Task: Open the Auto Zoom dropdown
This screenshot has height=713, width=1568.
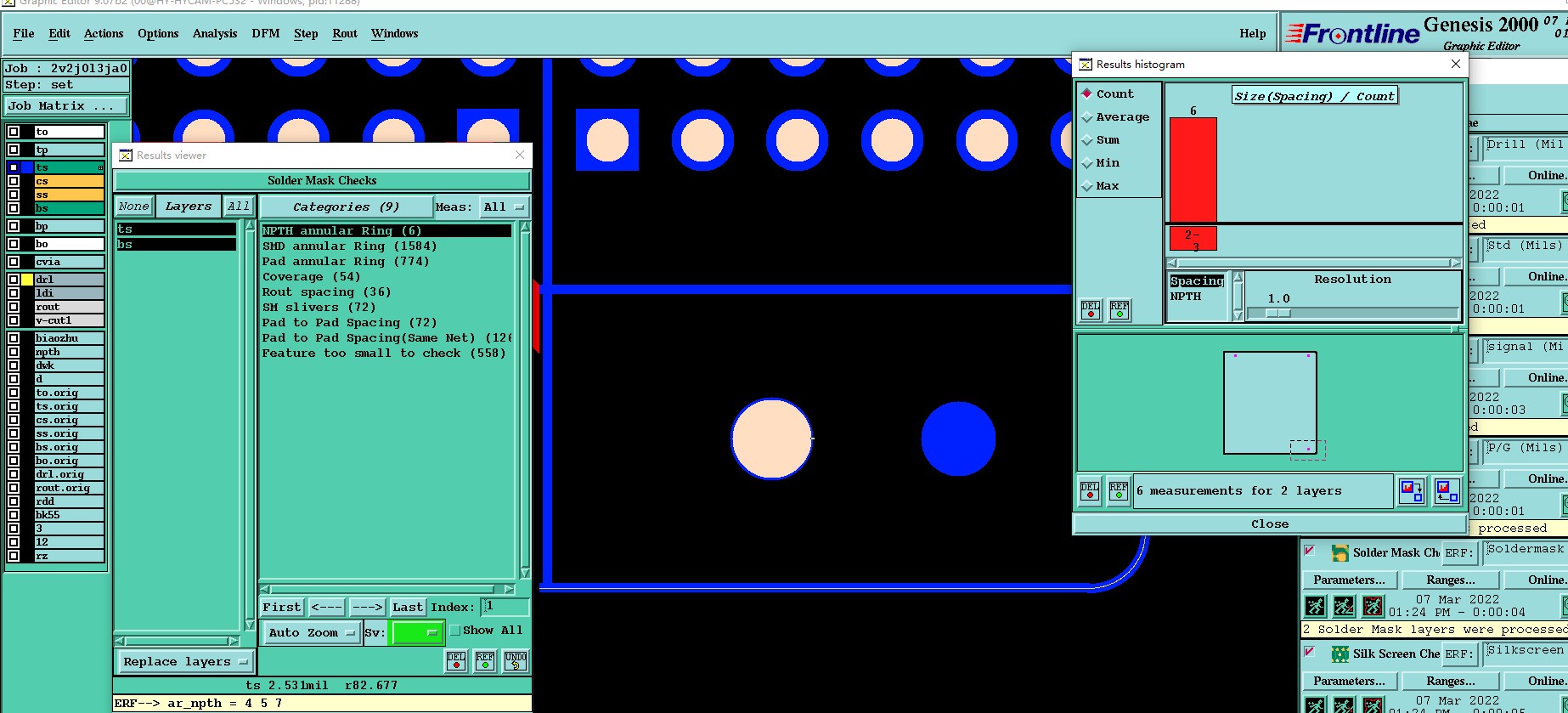Action: pyautogui.click(x=311, y=633)
